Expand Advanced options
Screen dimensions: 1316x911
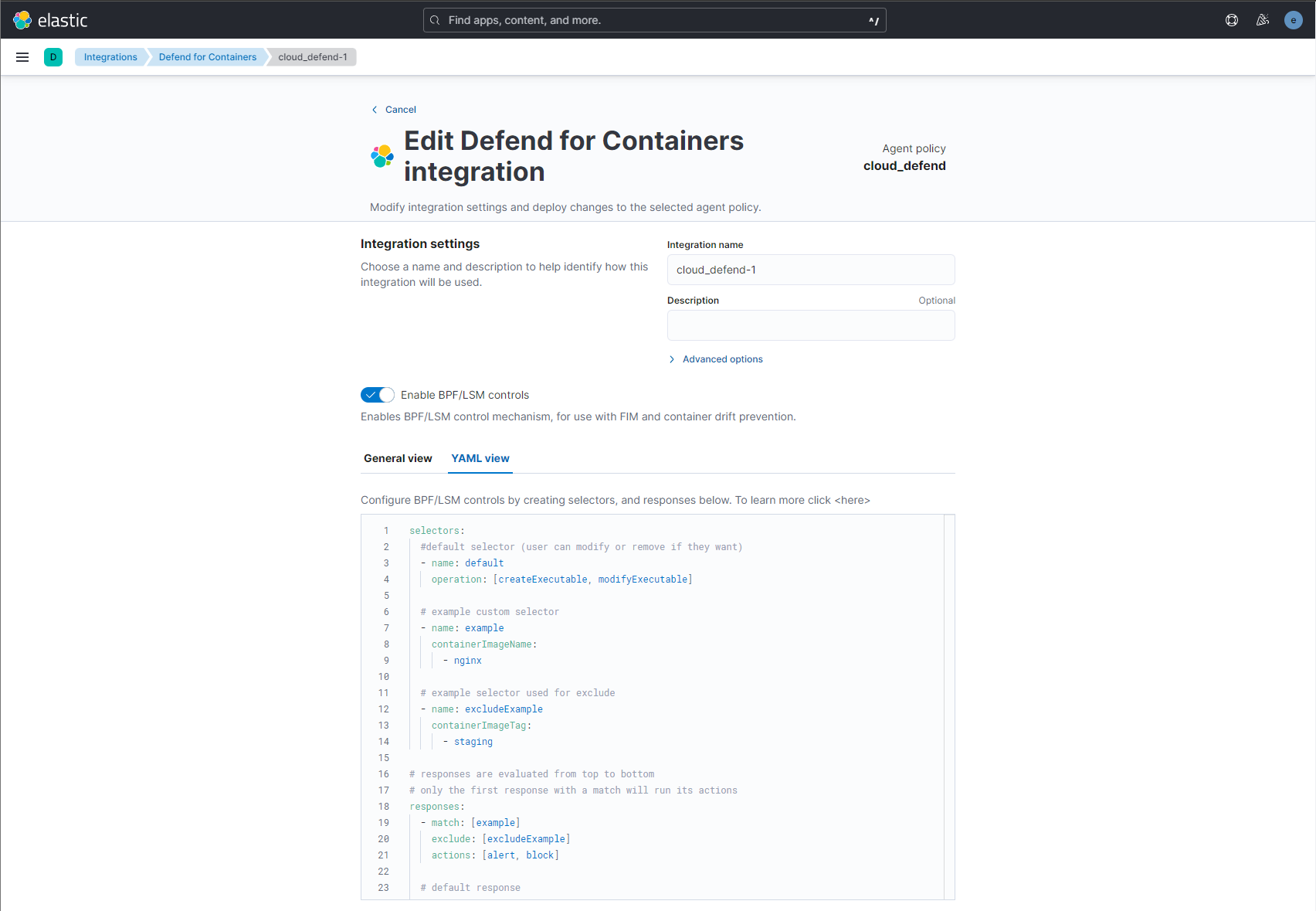[x=721, y=359]
